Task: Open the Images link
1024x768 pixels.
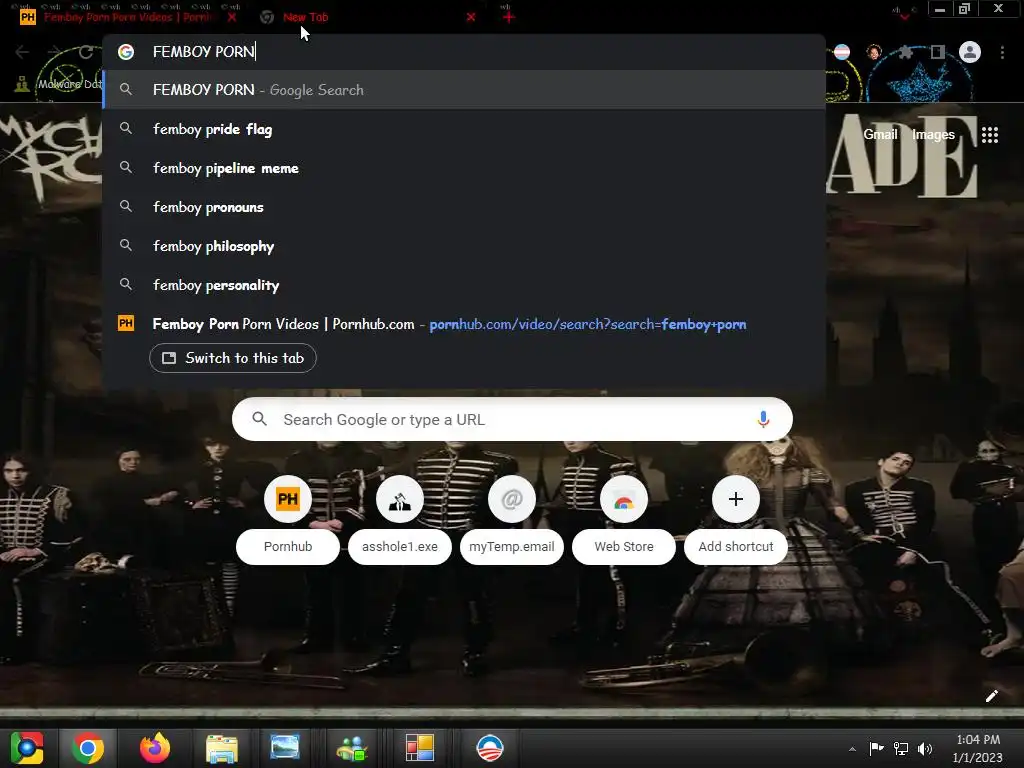Action: pos(933,135)
